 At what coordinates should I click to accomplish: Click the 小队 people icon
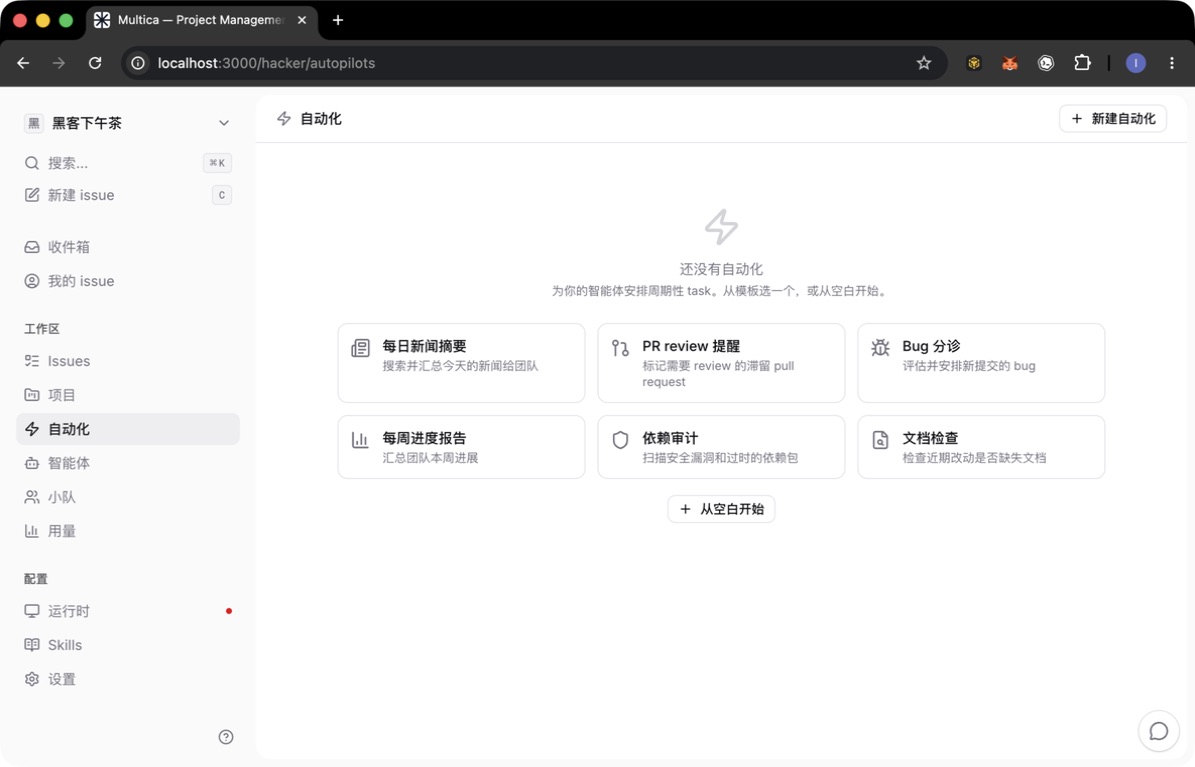pyautogui.click(x=32, y=497)
